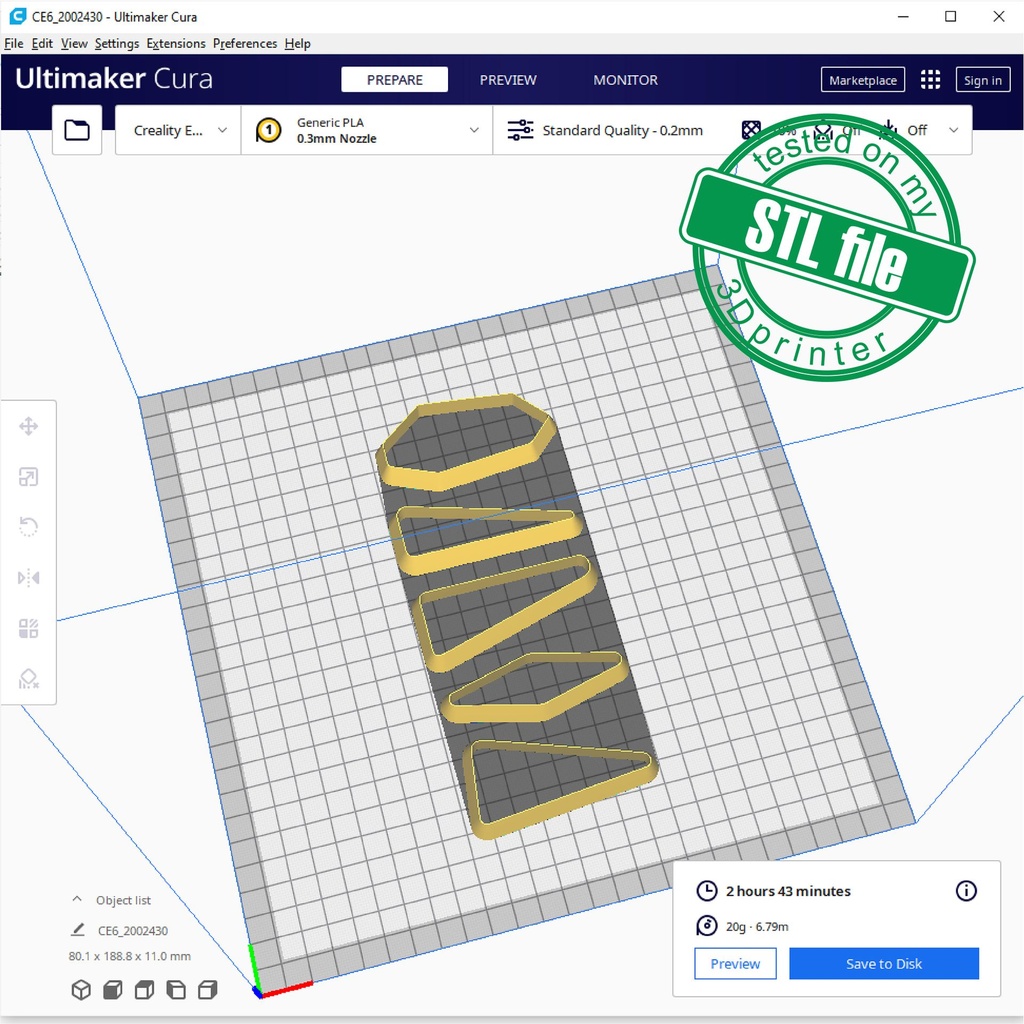Open the application grid switcher icon

(x=930, y=80)
